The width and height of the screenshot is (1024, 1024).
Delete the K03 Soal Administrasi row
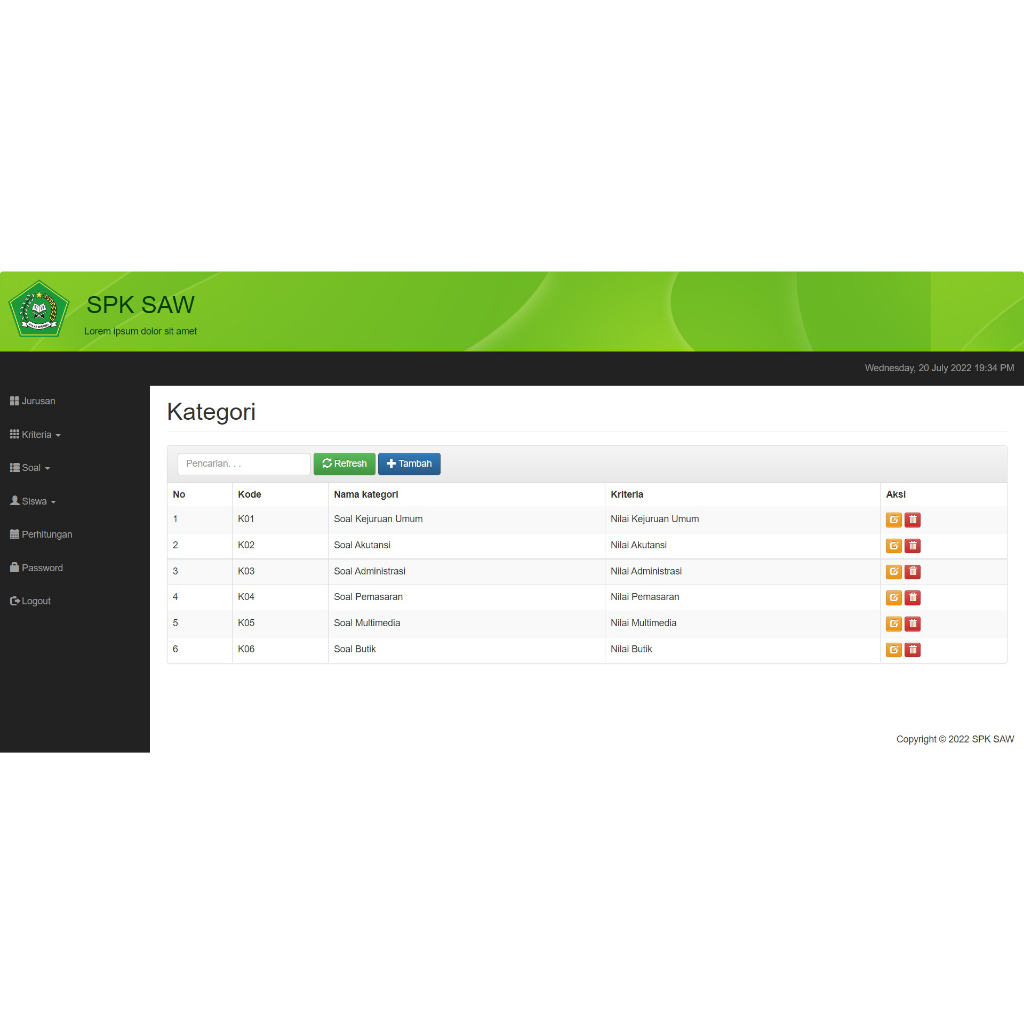click(x=912, y=572)
